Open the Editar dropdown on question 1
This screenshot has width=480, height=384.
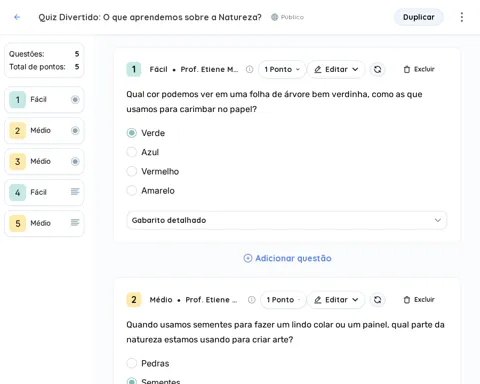[x=336, y=69]
